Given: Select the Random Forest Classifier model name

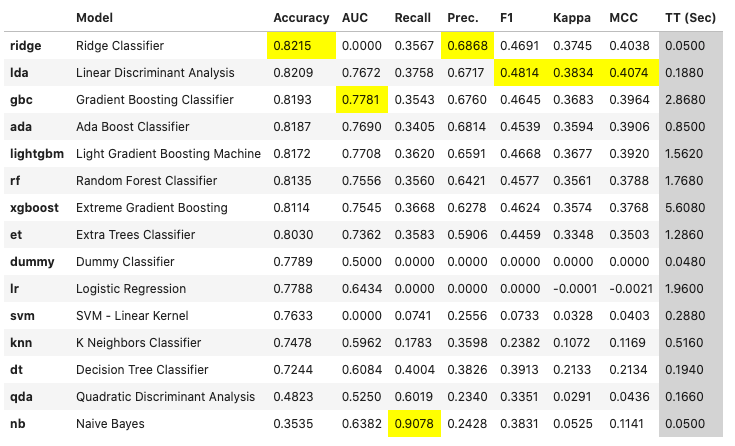Looking at the screenshot, I should (146, 180).
